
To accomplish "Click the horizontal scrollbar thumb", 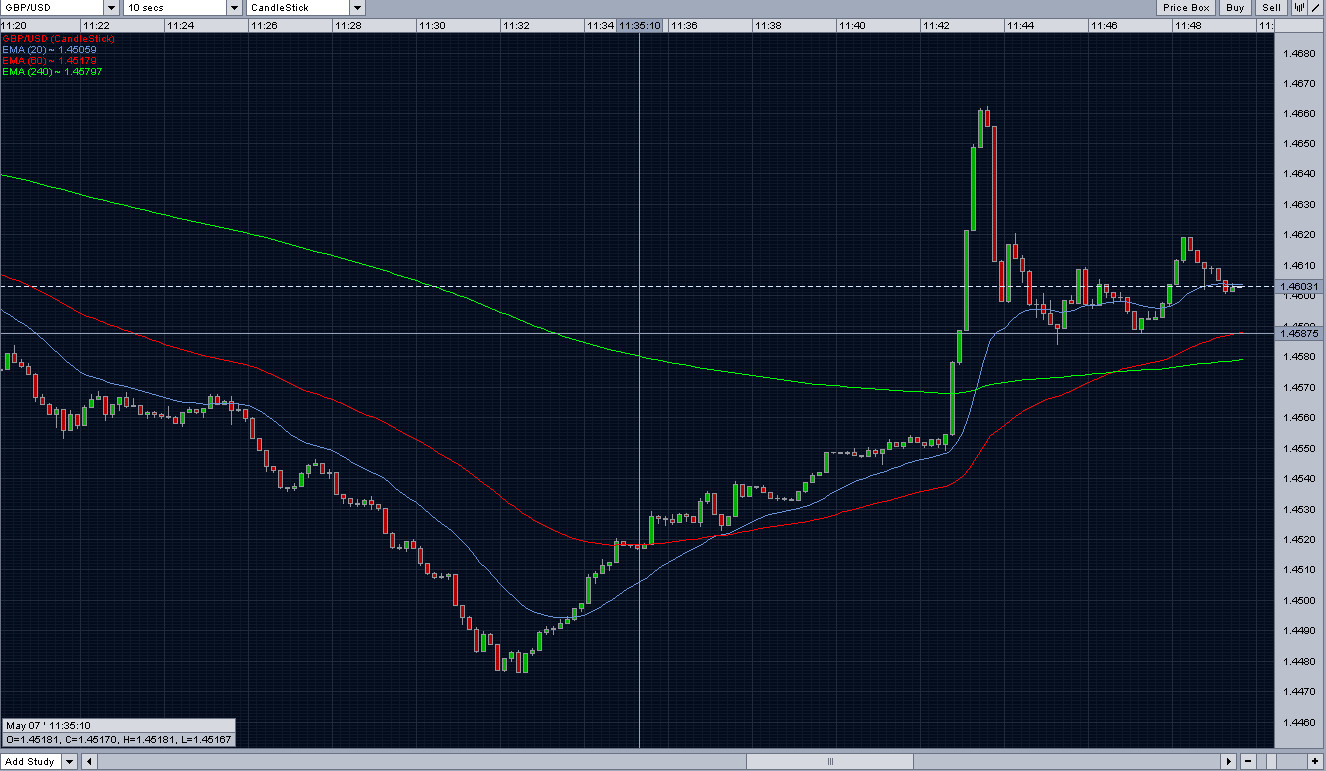I will [829, 762].
